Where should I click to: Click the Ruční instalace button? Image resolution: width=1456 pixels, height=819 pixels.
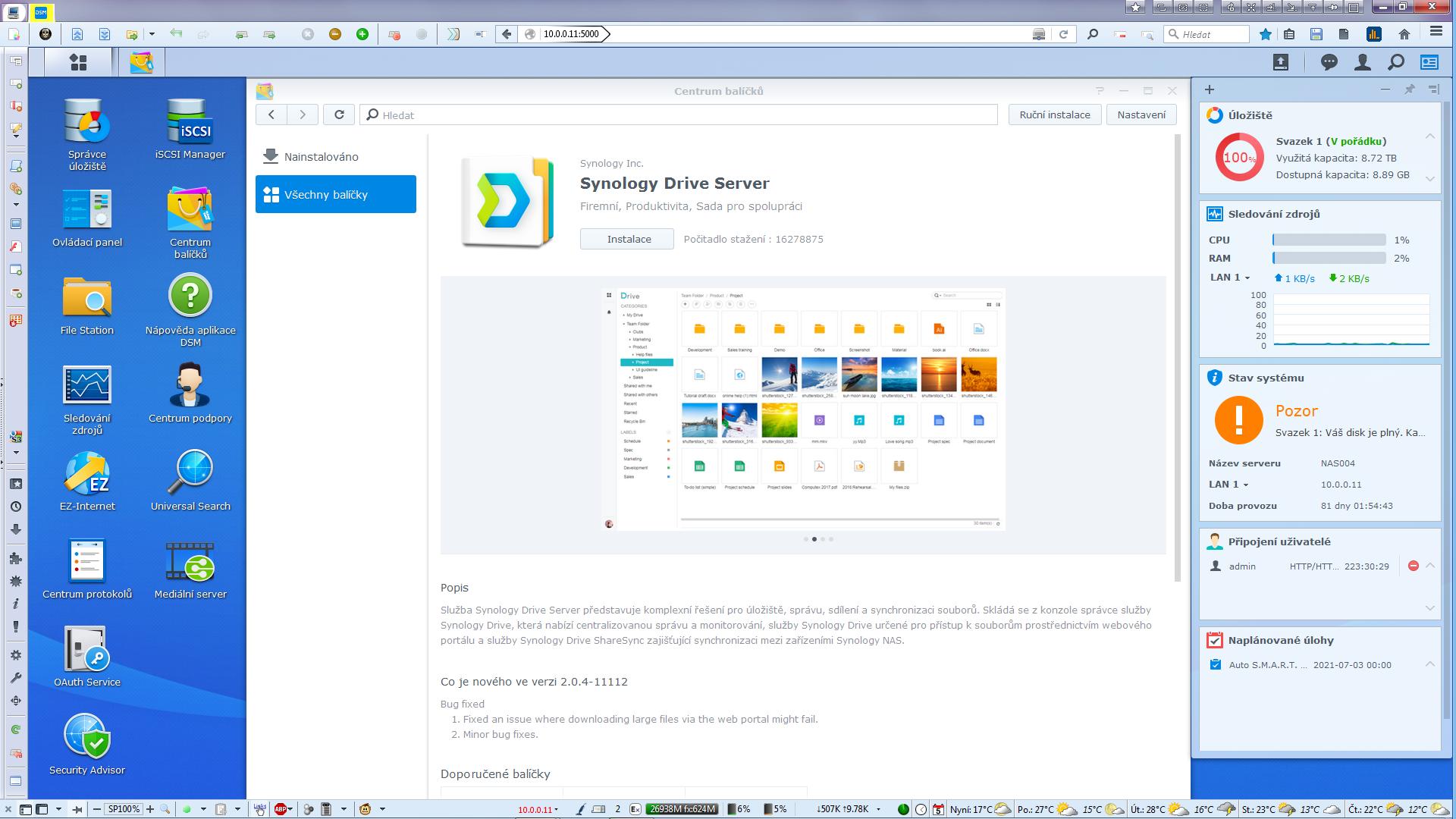[1054, 115]
